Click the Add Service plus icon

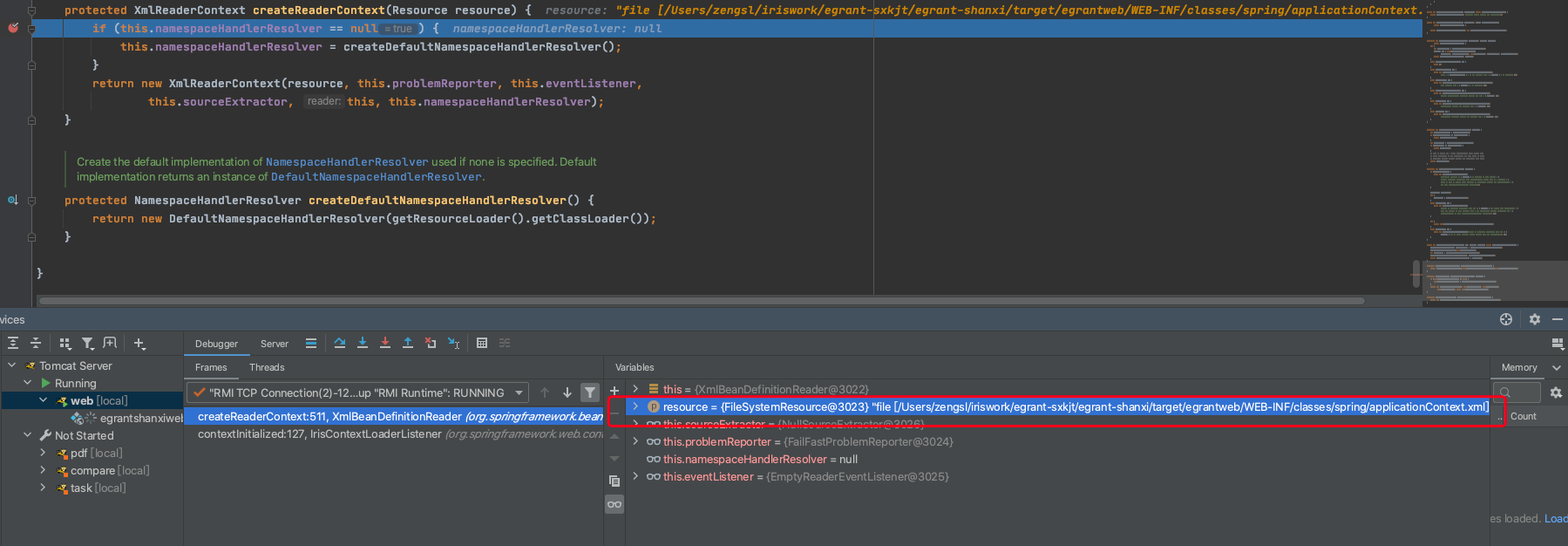click(139, 344)
